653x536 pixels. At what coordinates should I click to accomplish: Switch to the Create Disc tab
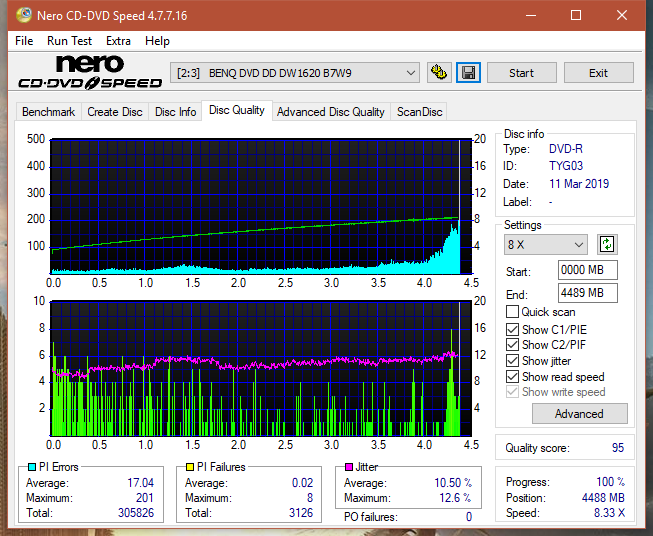(115, 112)
